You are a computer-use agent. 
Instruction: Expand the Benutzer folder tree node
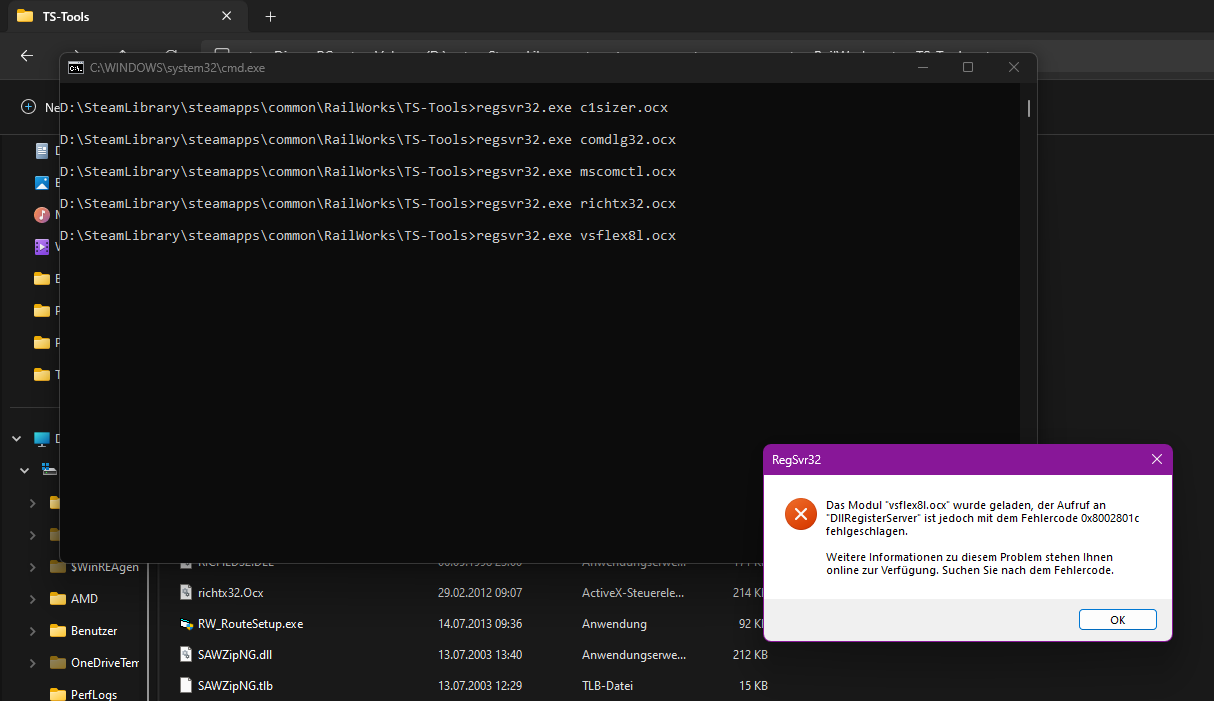[x=32, y=631]
